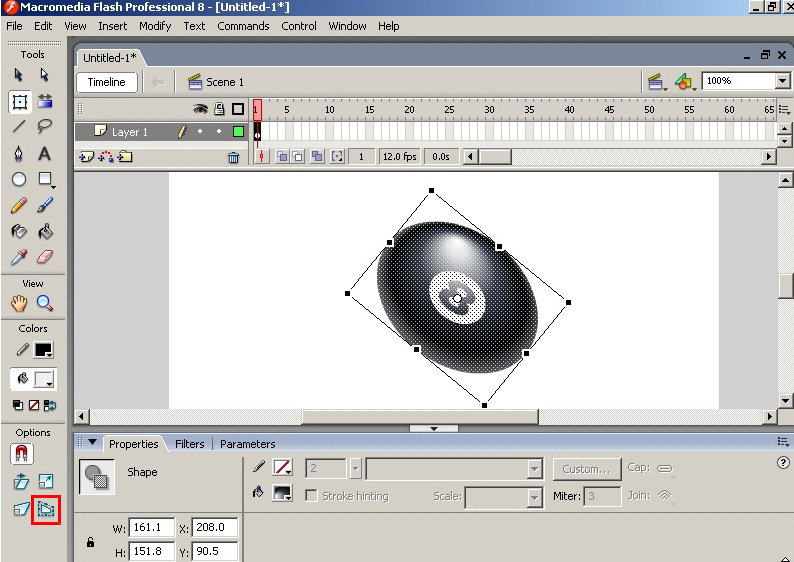This screenshot has width=794, height=562.
Task: Select the Free Transform tool
Action: (20, 102)
